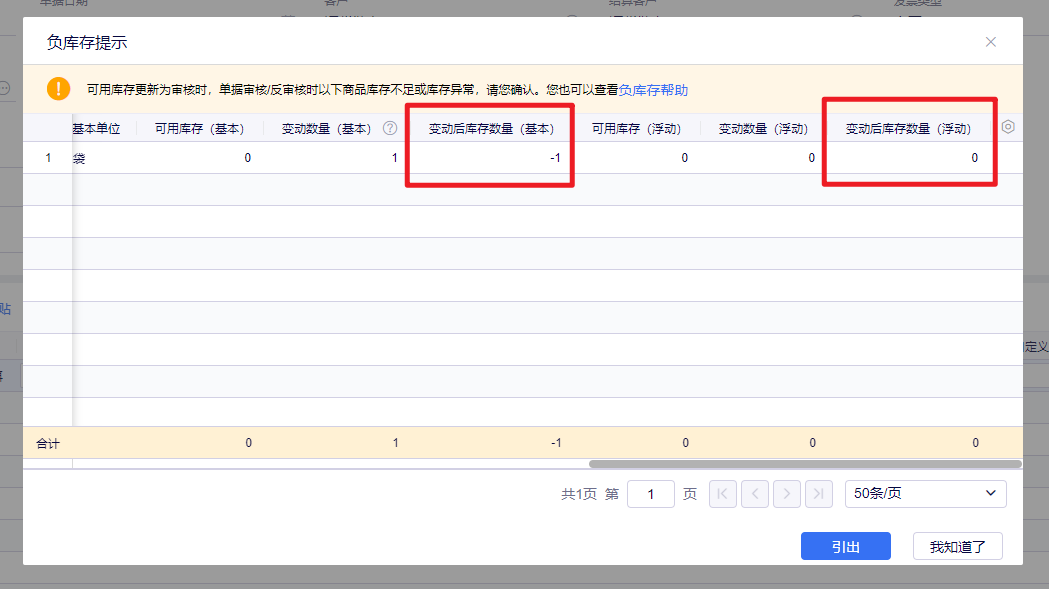Image resolution: width=1049 pixels, height=589 pixels.
Task: Select the 变动数量（浮动） column header
Action: tap(762, 128)
